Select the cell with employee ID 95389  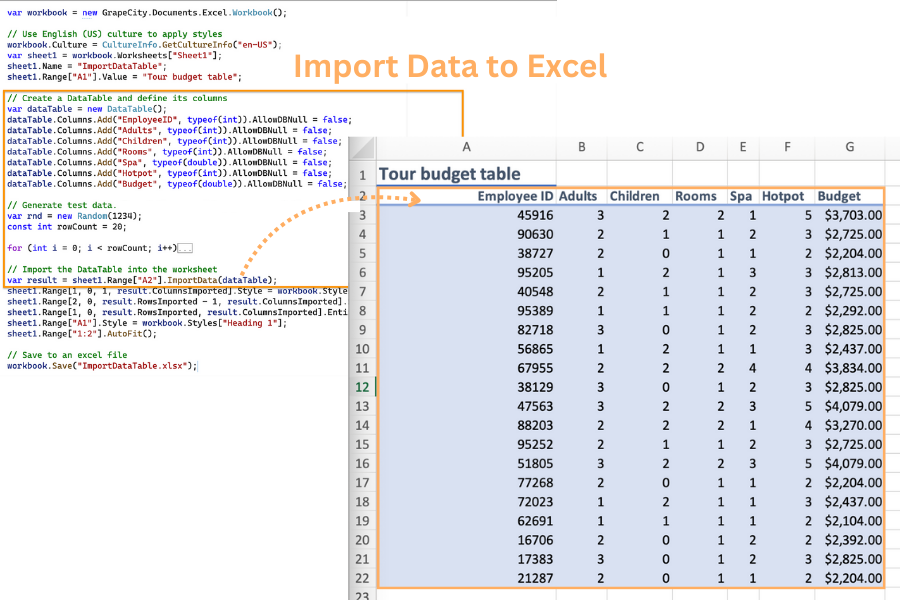coord(466,311)
